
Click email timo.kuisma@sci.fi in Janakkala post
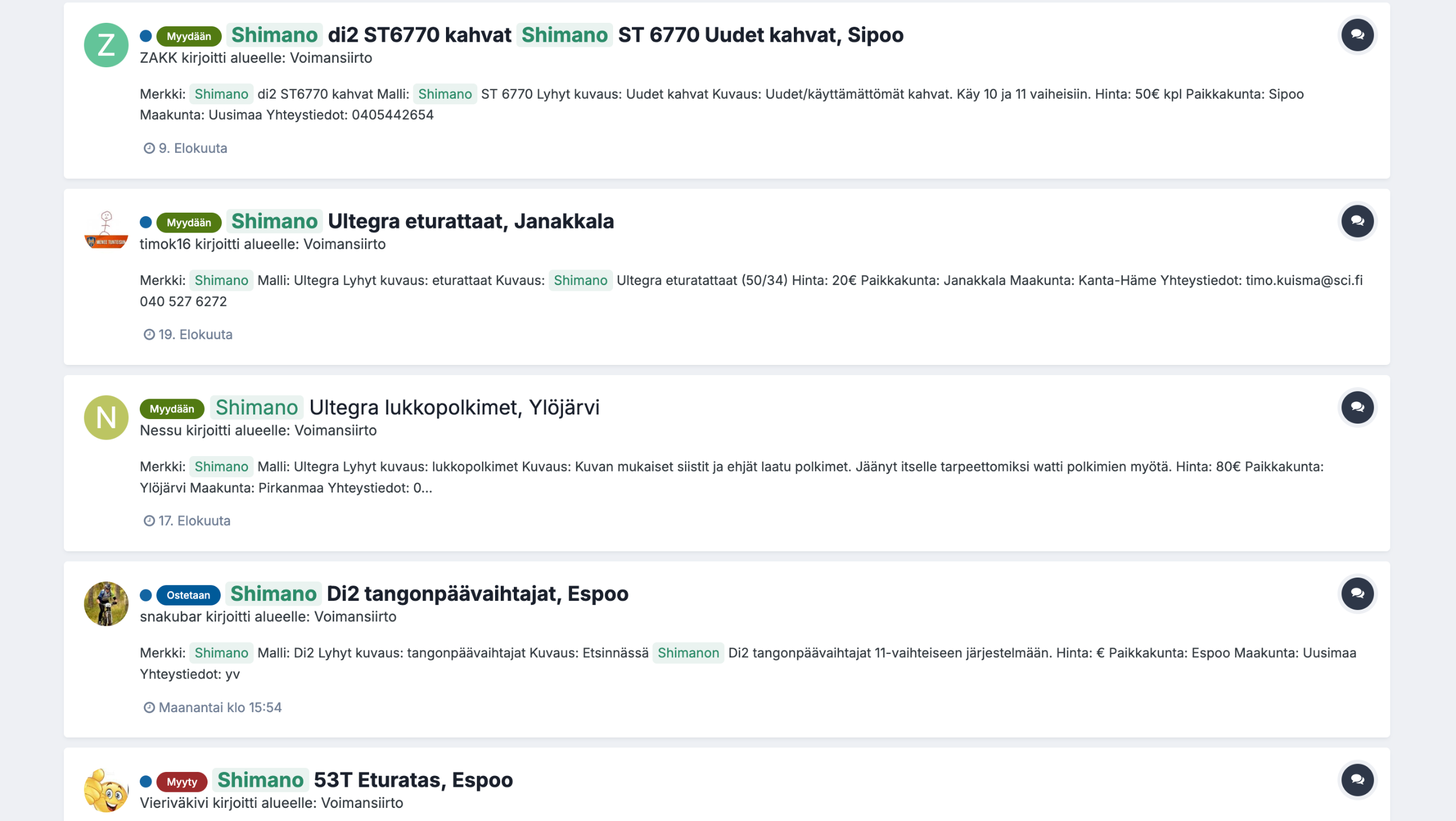point(1304,281)
